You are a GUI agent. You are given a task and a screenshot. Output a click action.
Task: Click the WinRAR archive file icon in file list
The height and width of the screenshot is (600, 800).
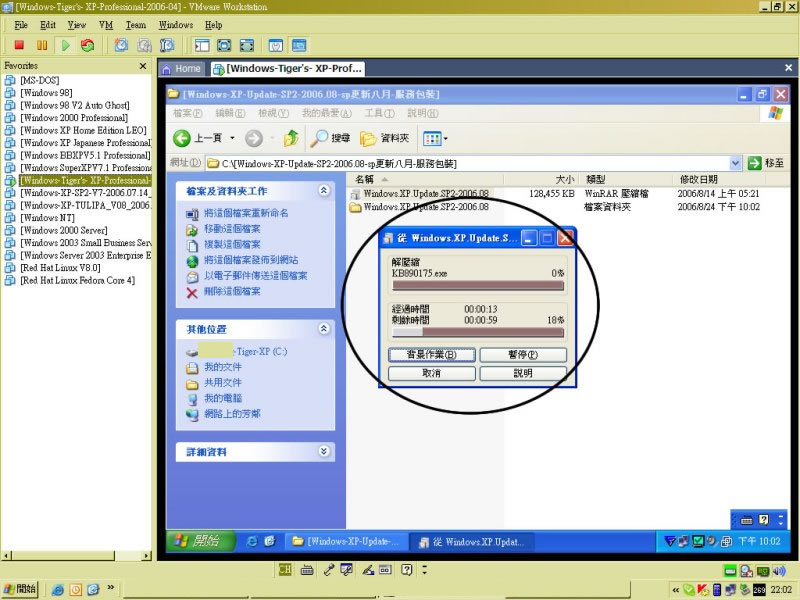coord(356,194)
